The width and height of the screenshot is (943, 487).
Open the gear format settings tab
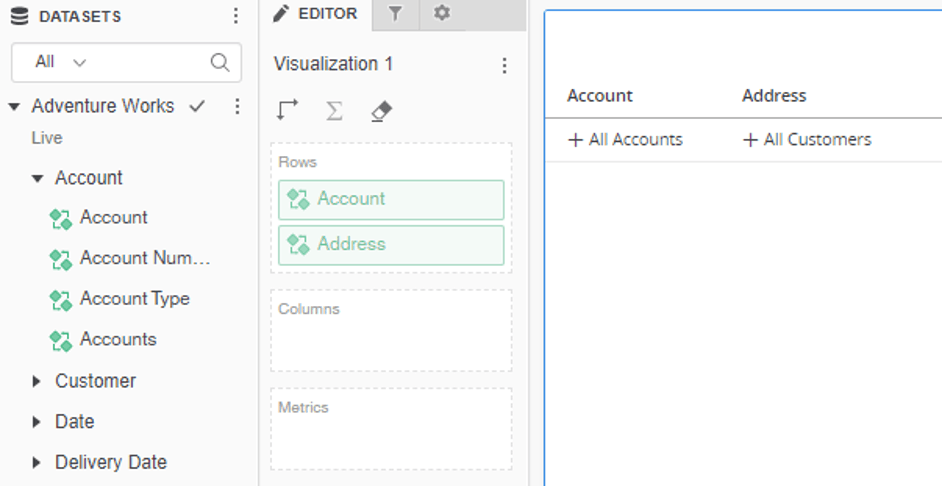pyautogui.click(x=442, y=14)
